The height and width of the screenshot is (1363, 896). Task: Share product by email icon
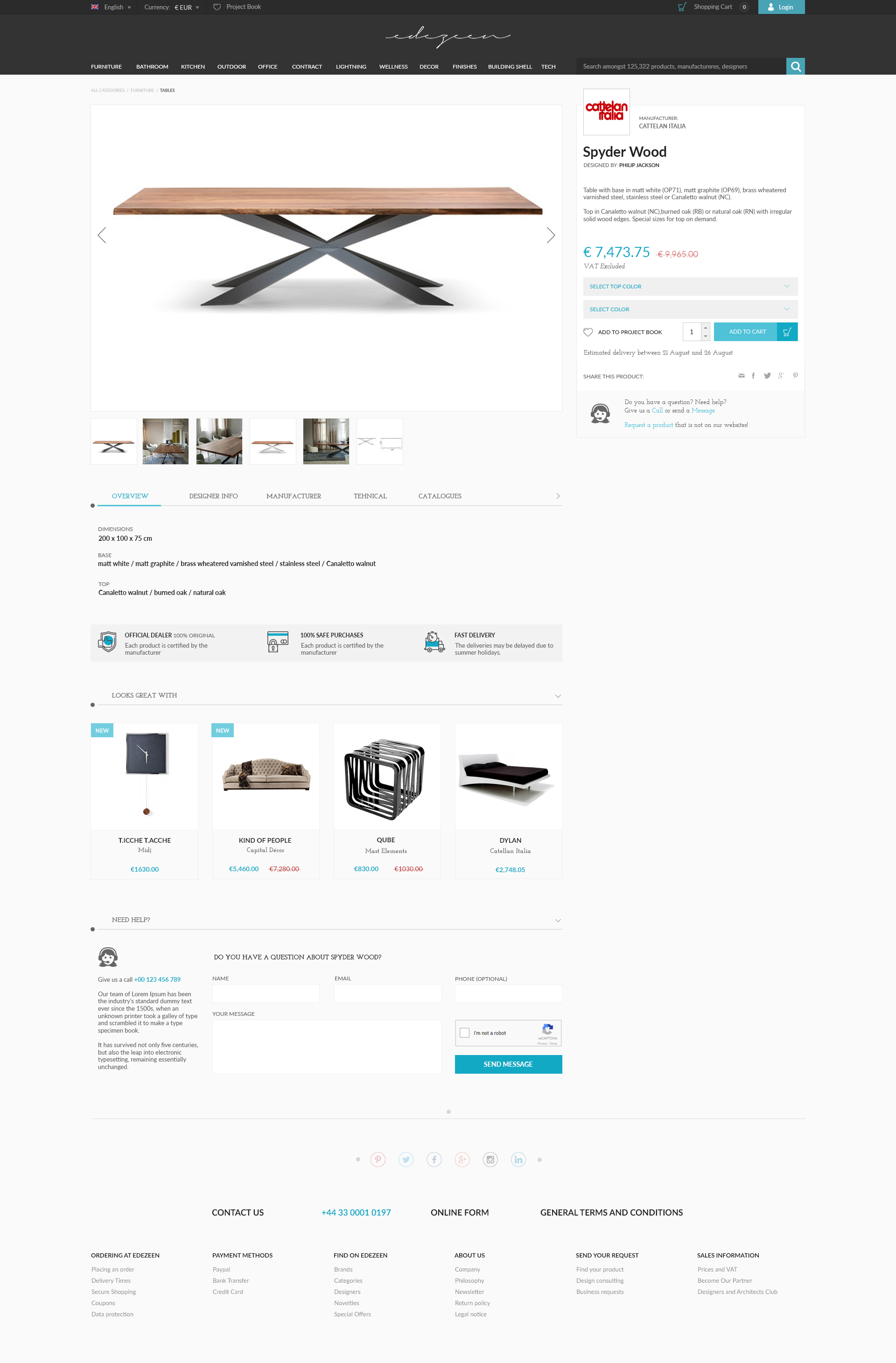(742, 376)
